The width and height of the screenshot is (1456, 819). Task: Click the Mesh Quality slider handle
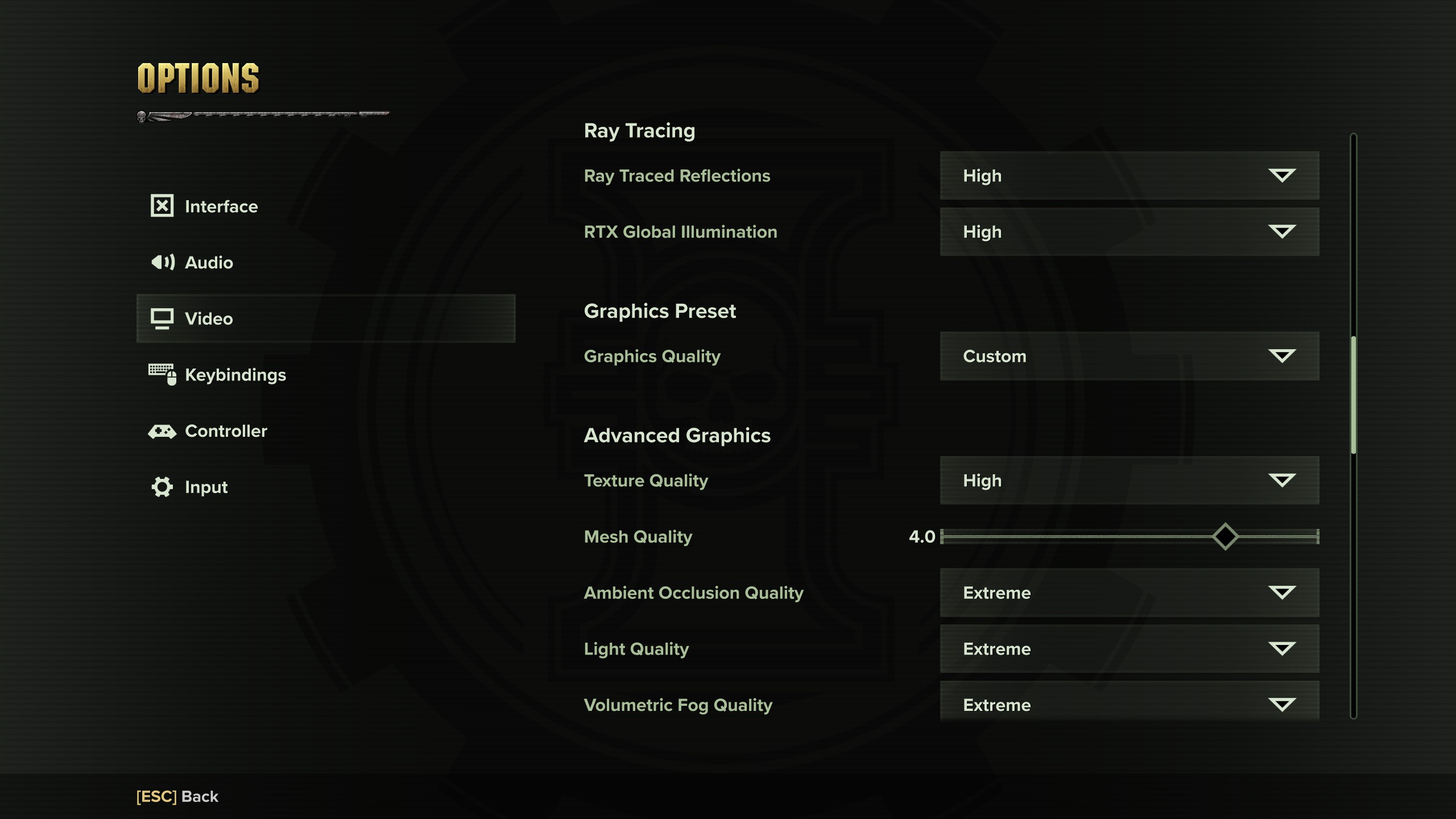click(1225, 536)
